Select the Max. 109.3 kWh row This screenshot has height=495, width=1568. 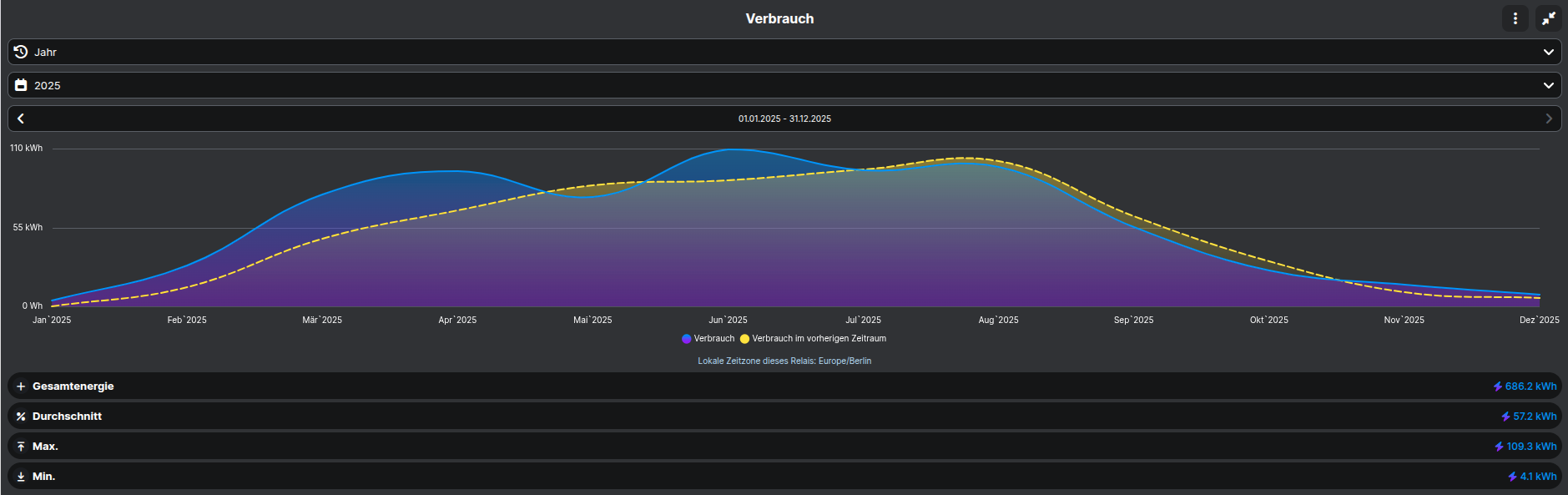[784, 447]
